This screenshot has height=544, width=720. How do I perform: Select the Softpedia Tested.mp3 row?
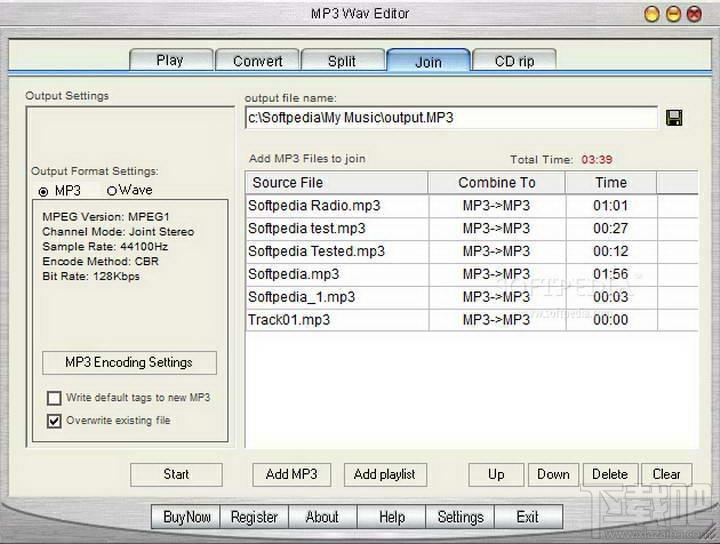(x=472, y=252)
